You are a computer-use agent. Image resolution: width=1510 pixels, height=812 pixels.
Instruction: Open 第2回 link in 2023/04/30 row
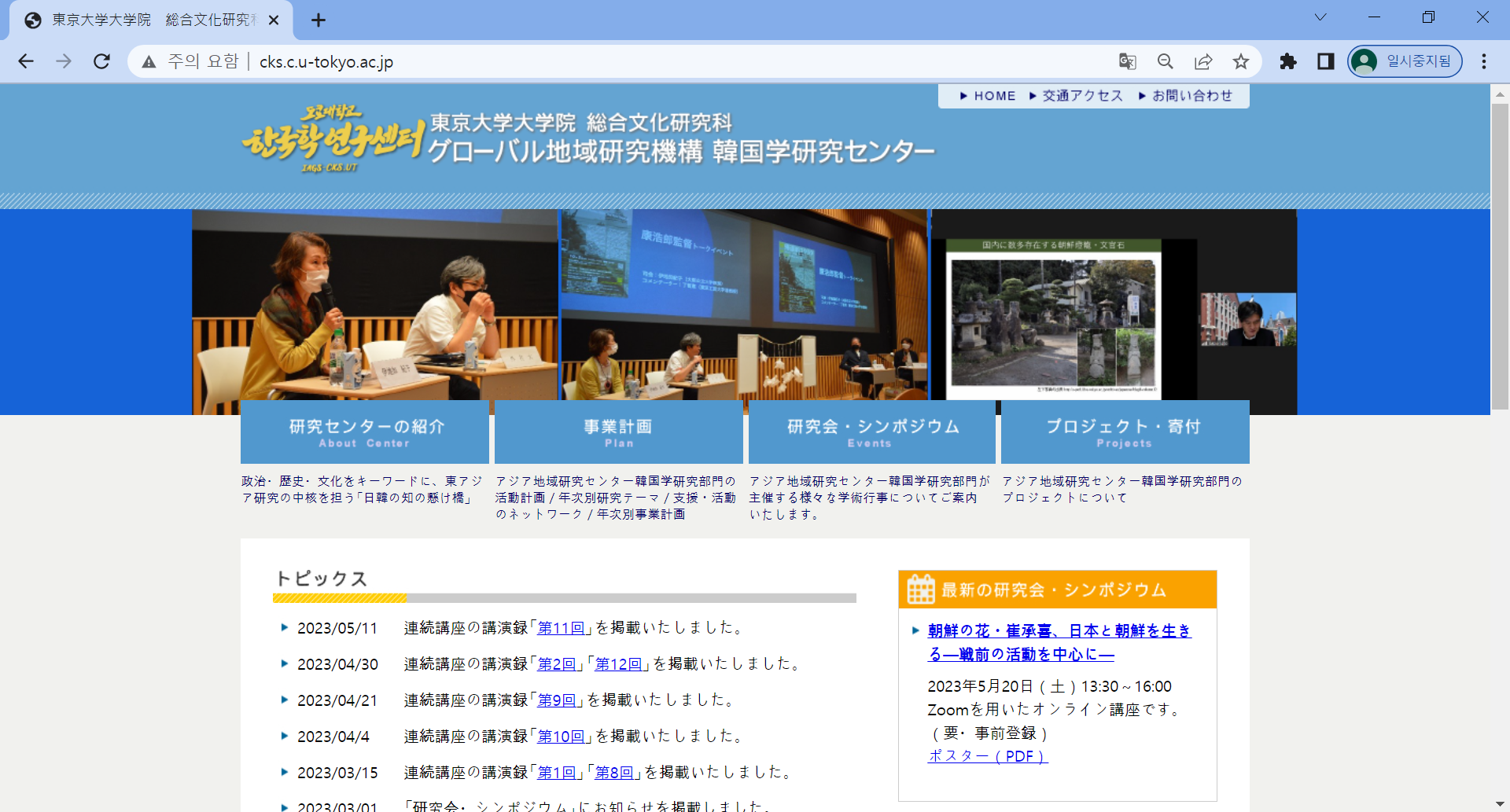pyautogui.click(x=557, y=664)
